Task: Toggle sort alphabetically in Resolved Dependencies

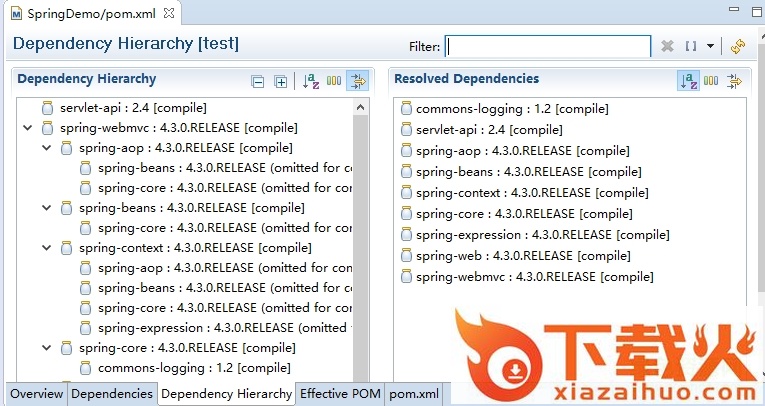Action: tap(688, 82)
